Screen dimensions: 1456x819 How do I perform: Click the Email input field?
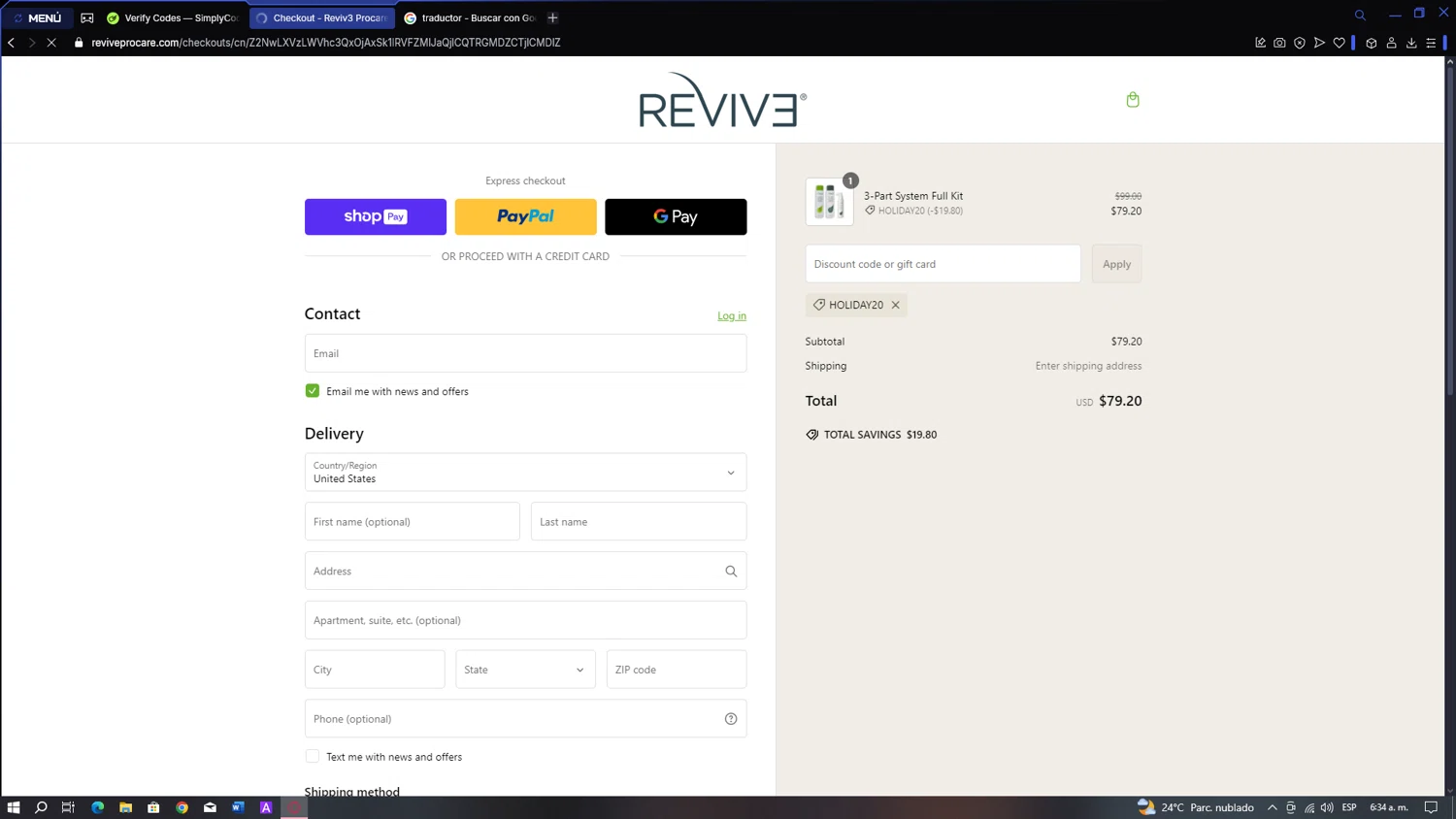pos(525,353)
